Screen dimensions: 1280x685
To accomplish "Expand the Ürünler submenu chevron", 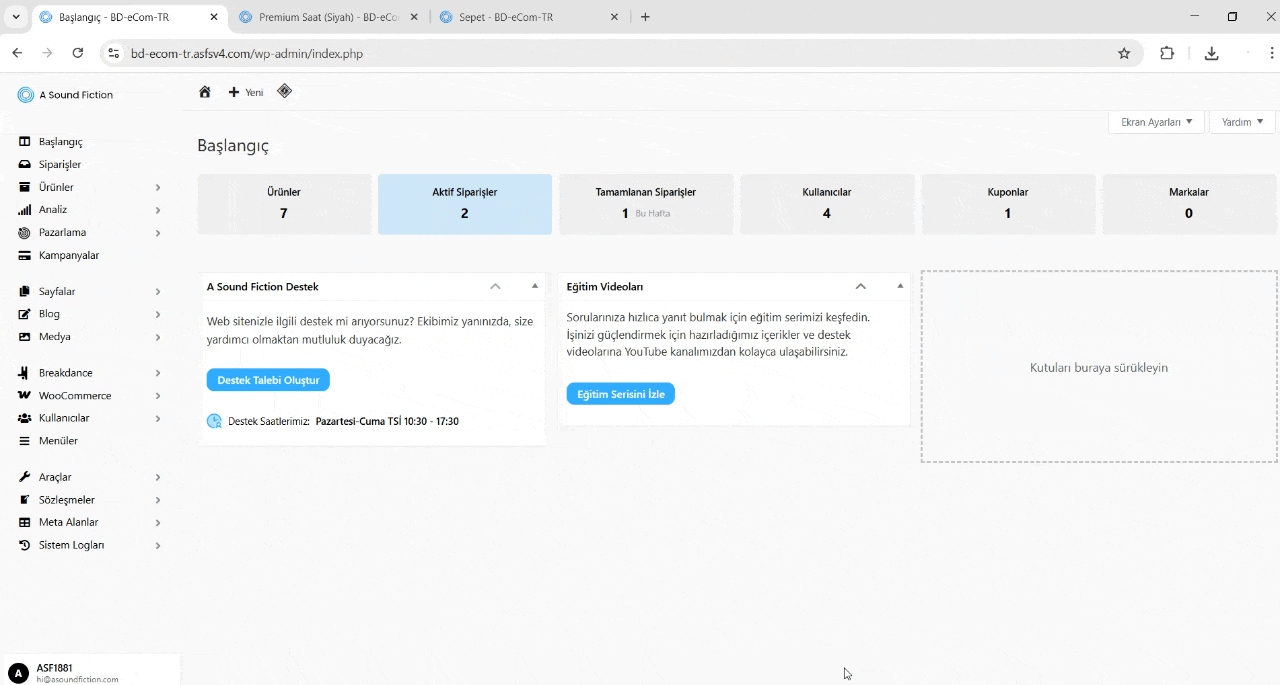I will (158, 187).
